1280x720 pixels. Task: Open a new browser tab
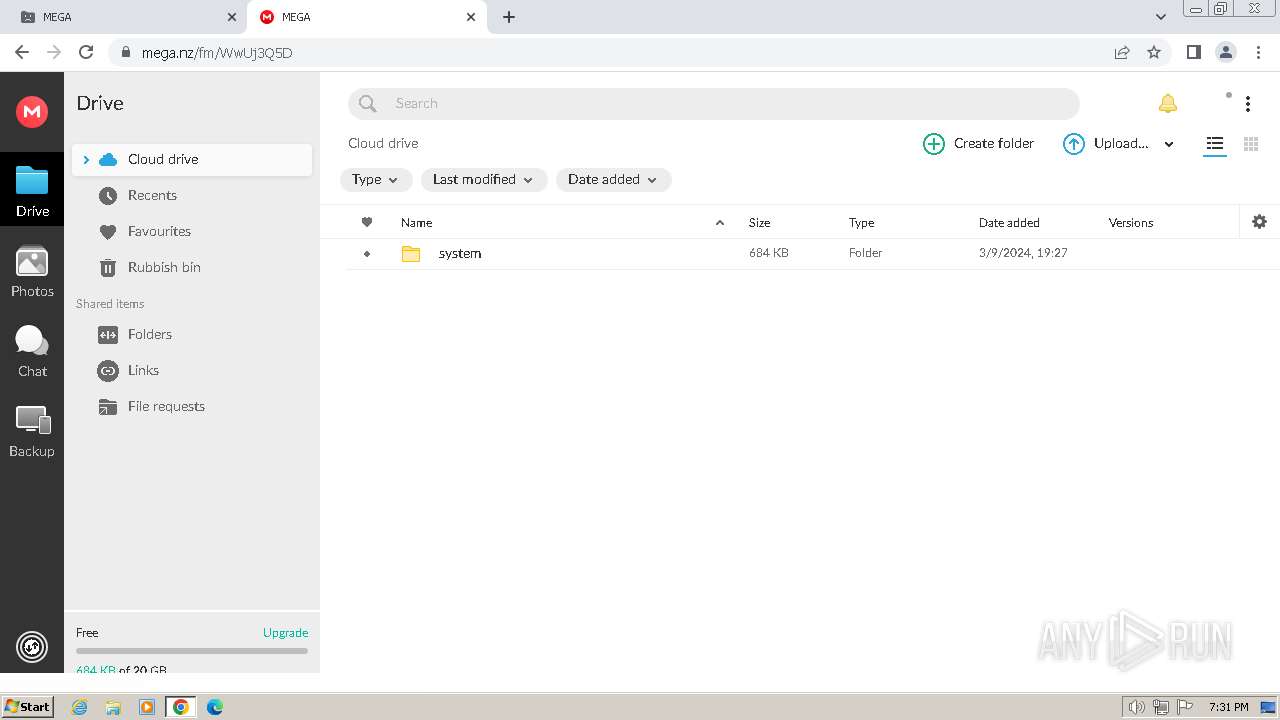point(509,17)
